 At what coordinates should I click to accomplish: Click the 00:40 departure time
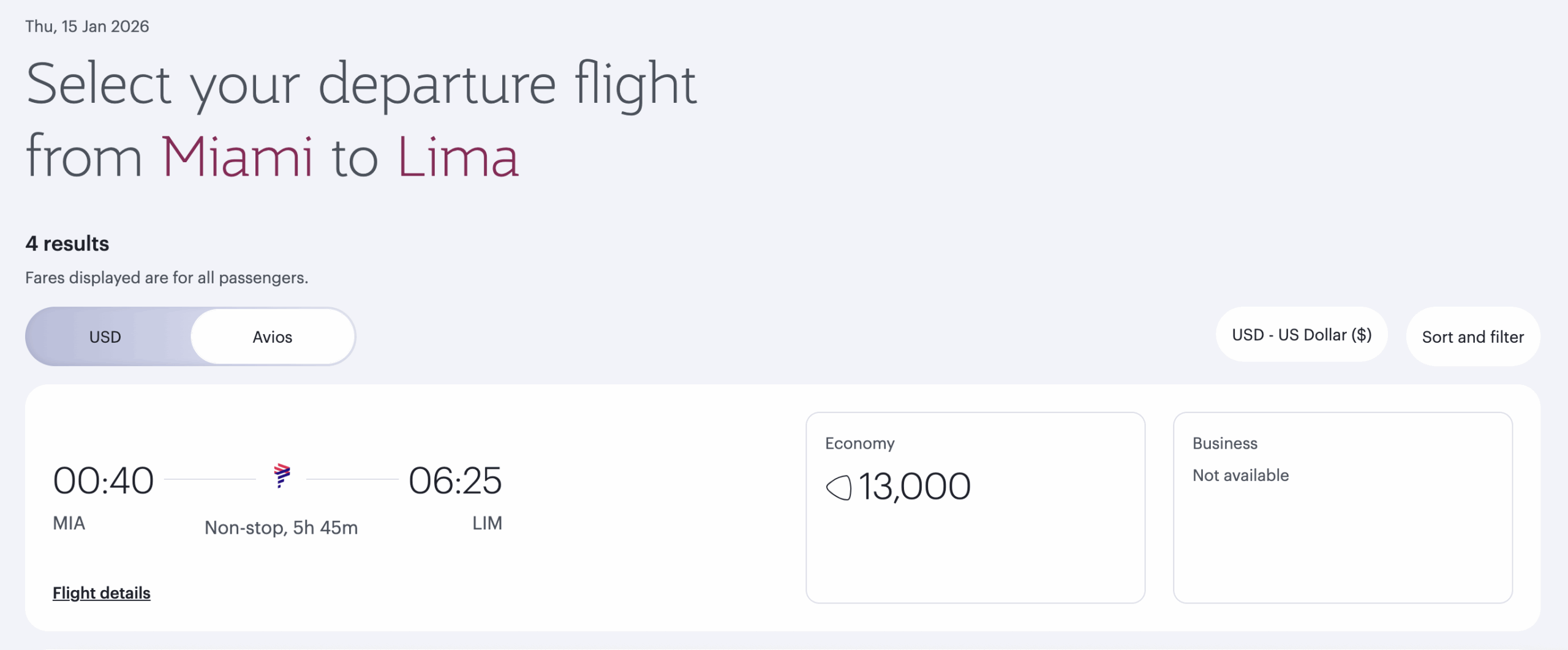[104, 481]
